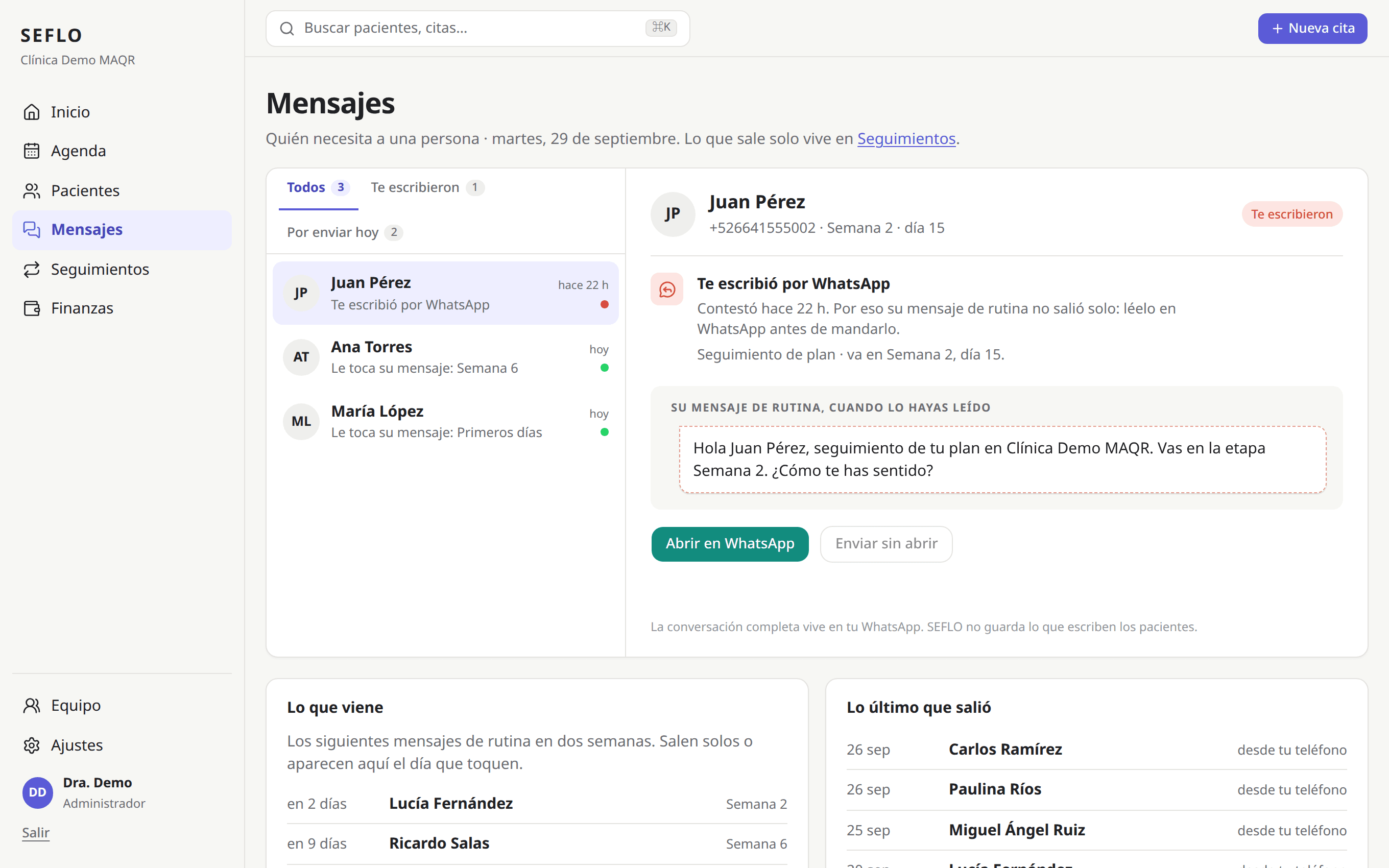This screenshot has width=1389, height=868.
Task: Open the Finanzas wallet icon
Action: [32, 308]
